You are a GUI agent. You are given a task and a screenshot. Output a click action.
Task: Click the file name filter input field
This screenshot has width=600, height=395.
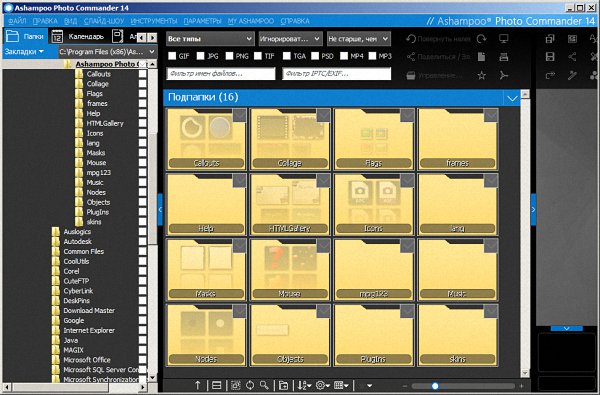pos(221,73)
